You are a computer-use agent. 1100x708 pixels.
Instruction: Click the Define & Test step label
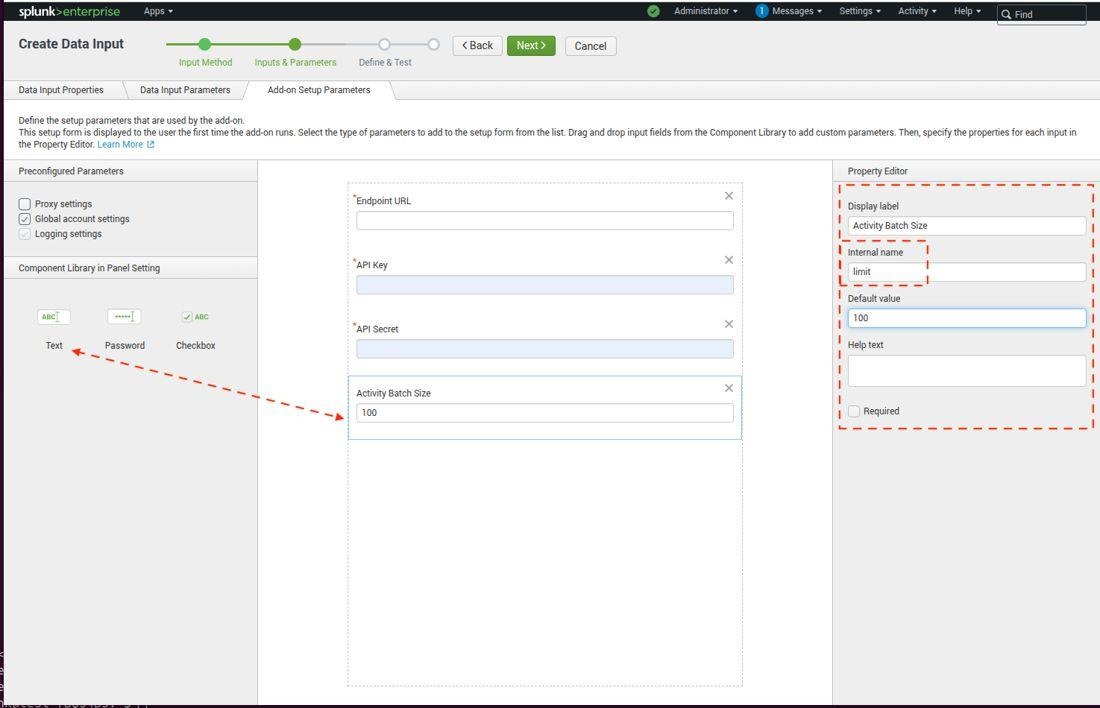pyautogui.click(x=385, y=62)
